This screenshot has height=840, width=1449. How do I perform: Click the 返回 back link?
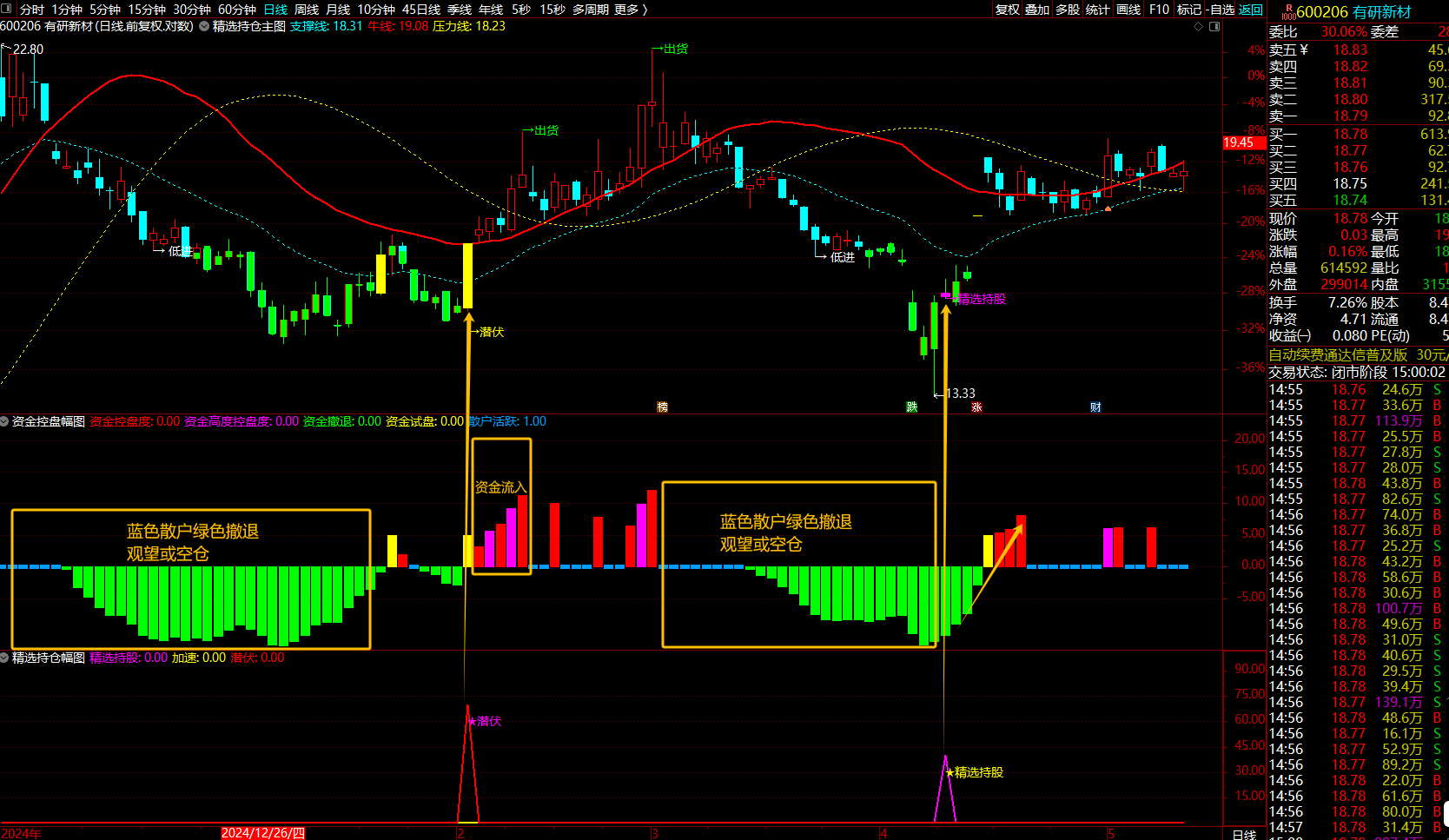pos(1251,10)
